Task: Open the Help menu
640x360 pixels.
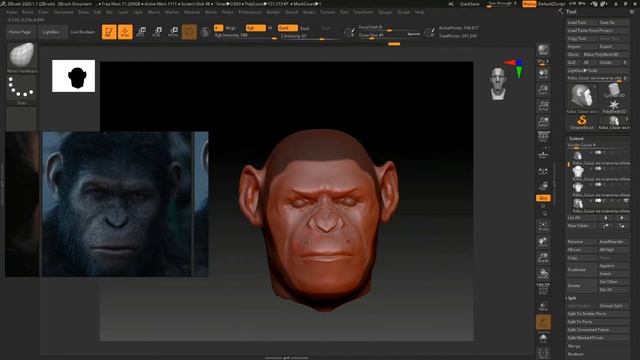Action: coord(419,12)
